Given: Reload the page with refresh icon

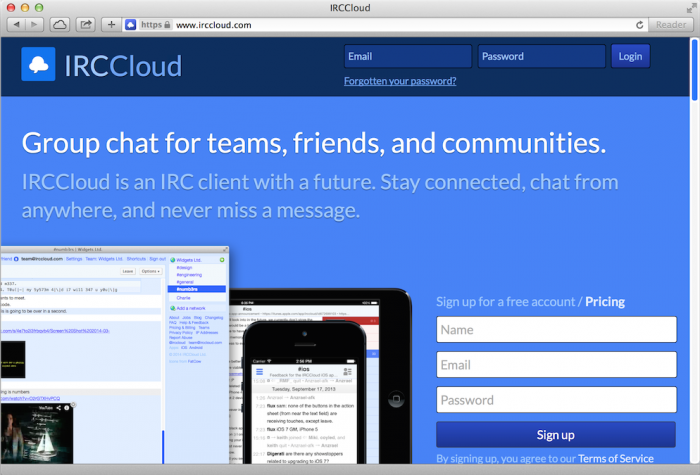Looking at the screenshot, I should pyautogui.click(x=639, y=25).
